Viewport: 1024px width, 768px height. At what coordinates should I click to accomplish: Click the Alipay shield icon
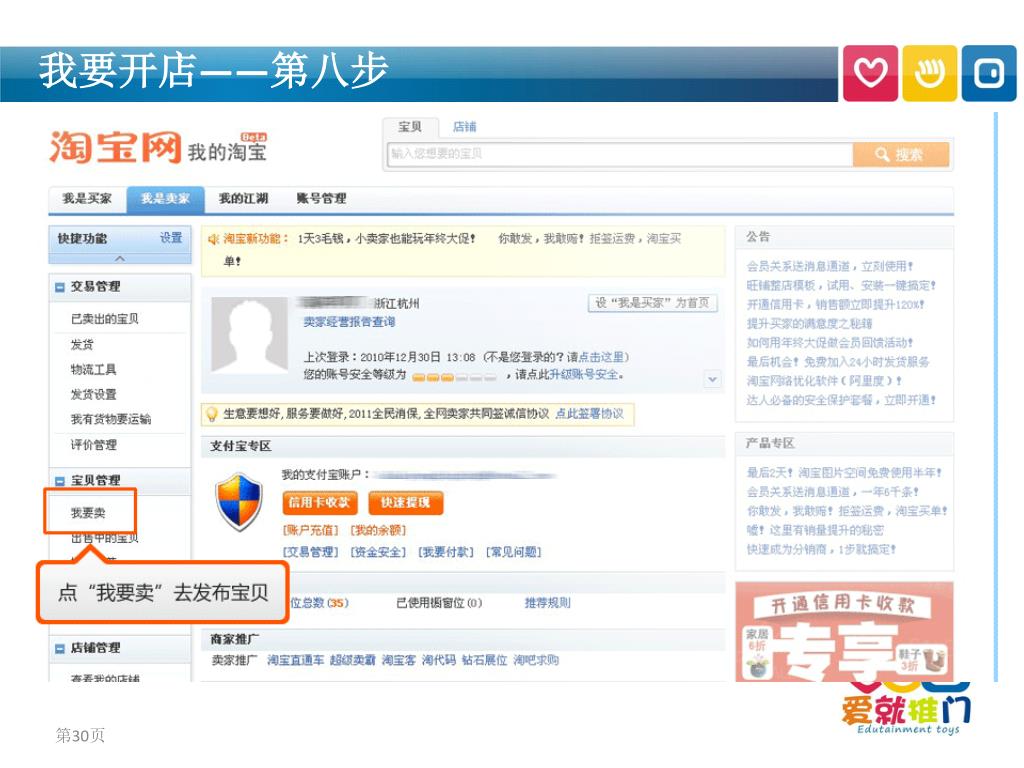coord(239,502)
